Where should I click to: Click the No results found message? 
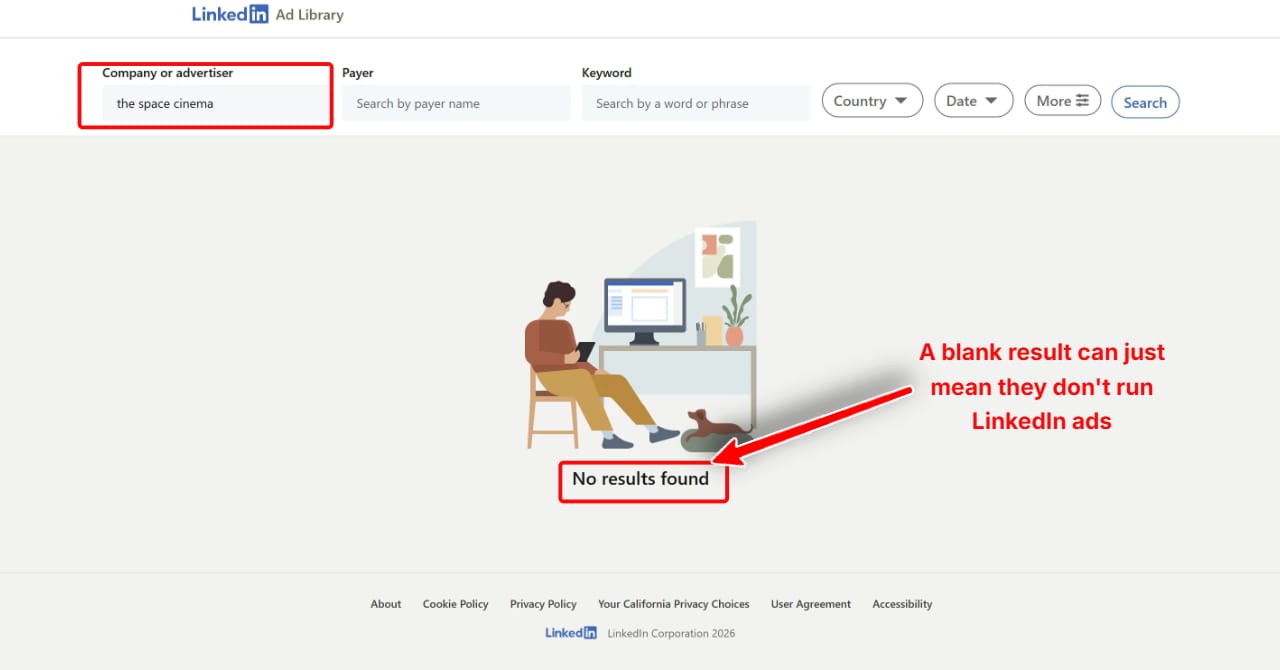[641, 479]
